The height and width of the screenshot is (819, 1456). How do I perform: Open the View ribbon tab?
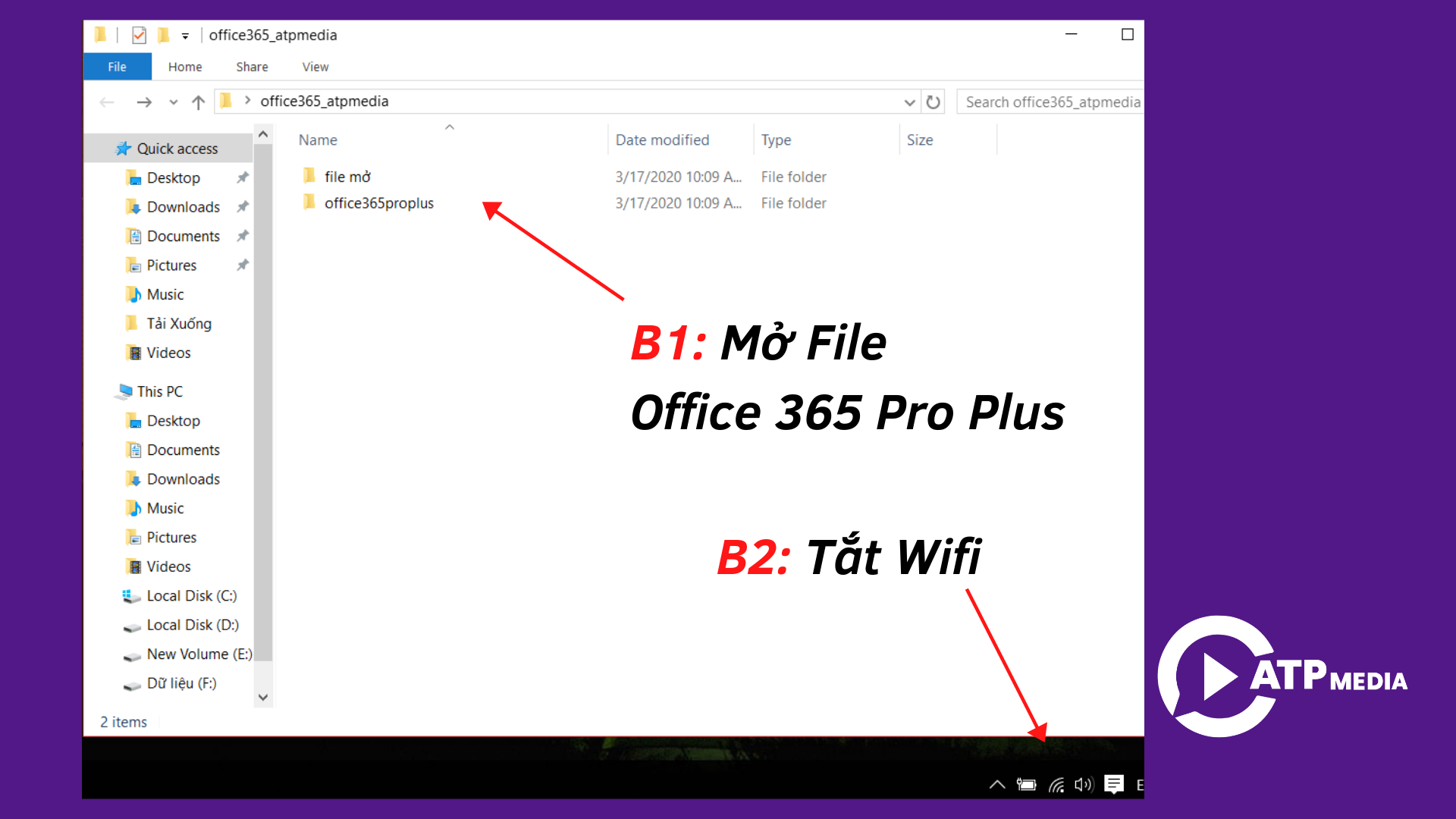coord(315,67)
